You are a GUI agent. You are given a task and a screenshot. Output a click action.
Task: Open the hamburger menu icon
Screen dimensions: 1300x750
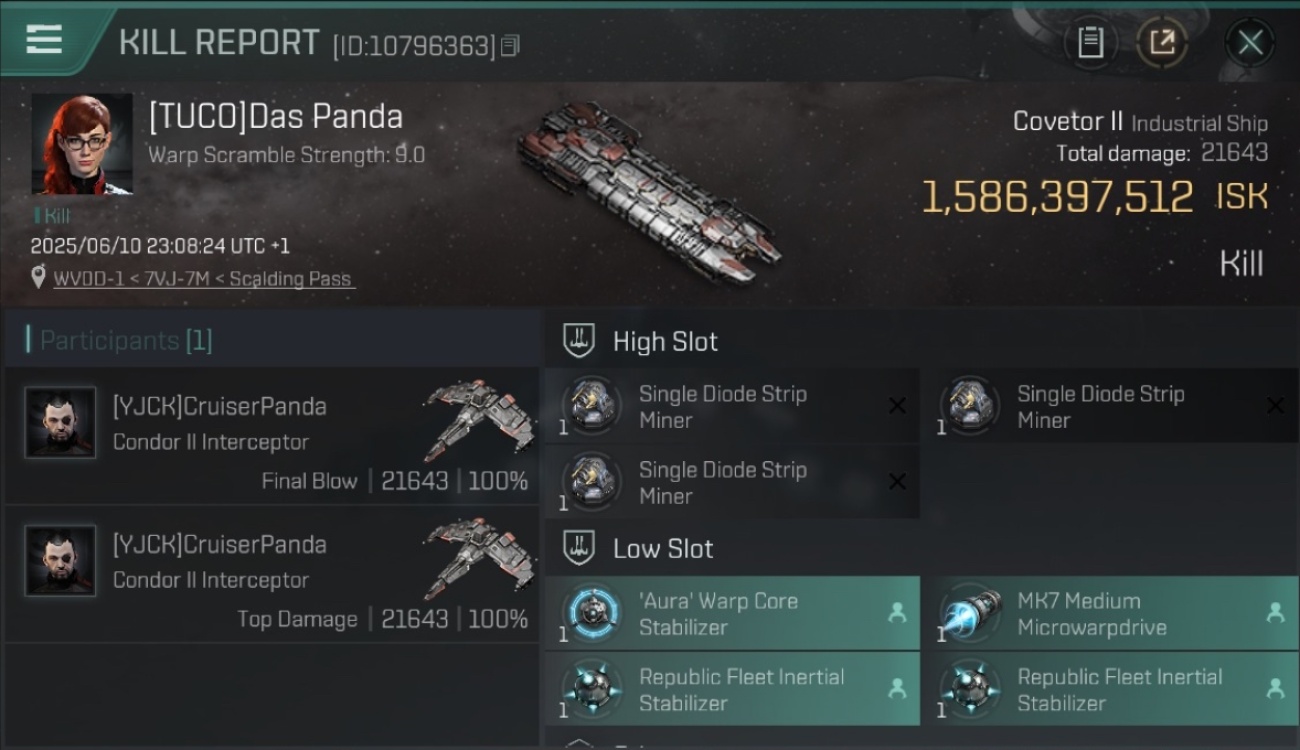click(x=44, y=40)
